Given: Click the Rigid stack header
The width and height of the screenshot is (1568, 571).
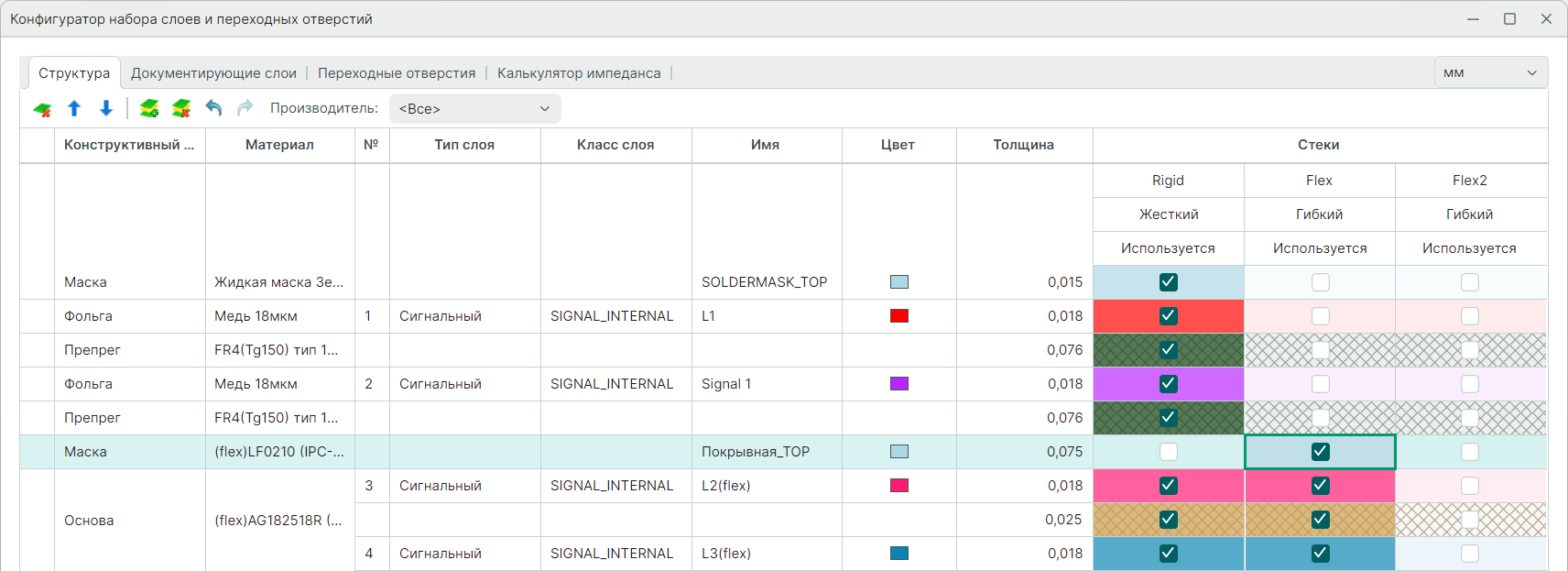Looking at the screenshot, I should pos(1168,181).
